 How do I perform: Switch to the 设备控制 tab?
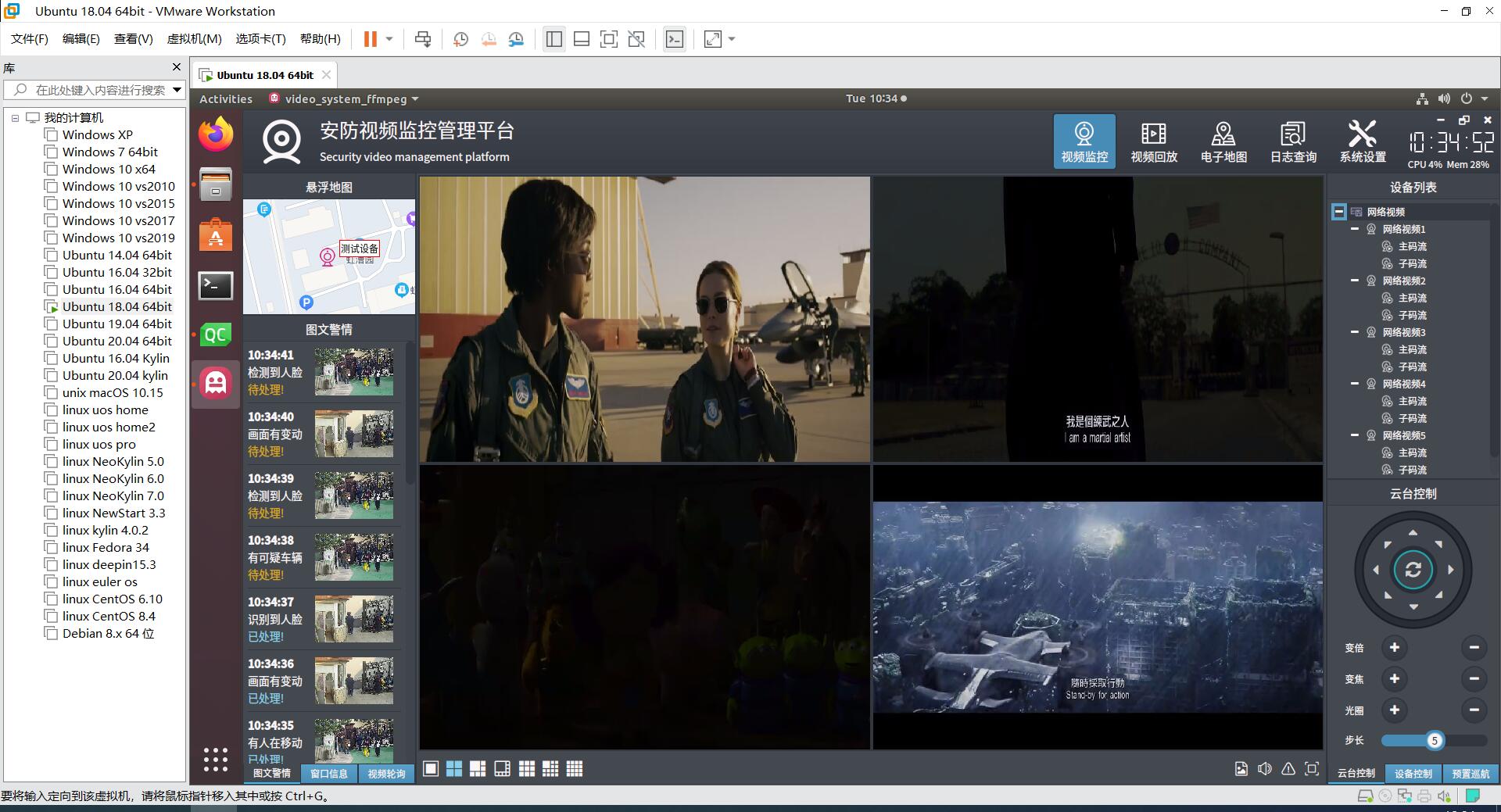click(1413, 773)
